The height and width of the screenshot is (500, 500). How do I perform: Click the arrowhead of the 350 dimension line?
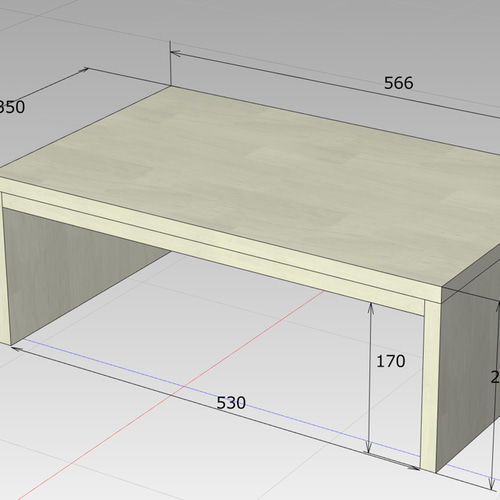click(83, 70)
